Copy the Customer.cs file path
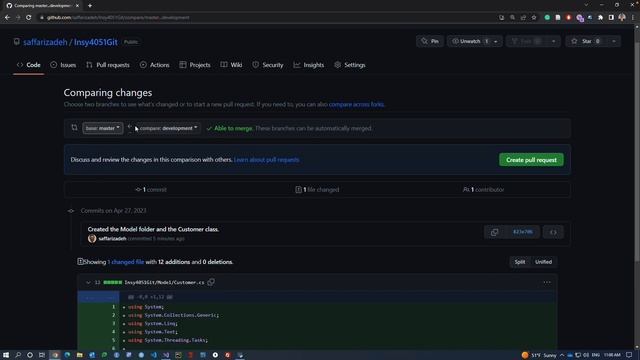Viewport: 640px width, 360px height. coord(211,282)
